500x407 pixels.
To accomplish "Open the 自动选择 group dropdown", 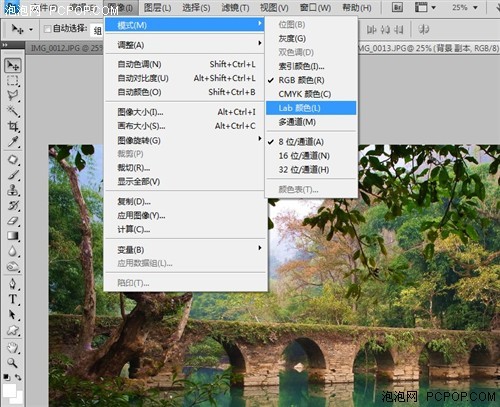I will point(97,30).
